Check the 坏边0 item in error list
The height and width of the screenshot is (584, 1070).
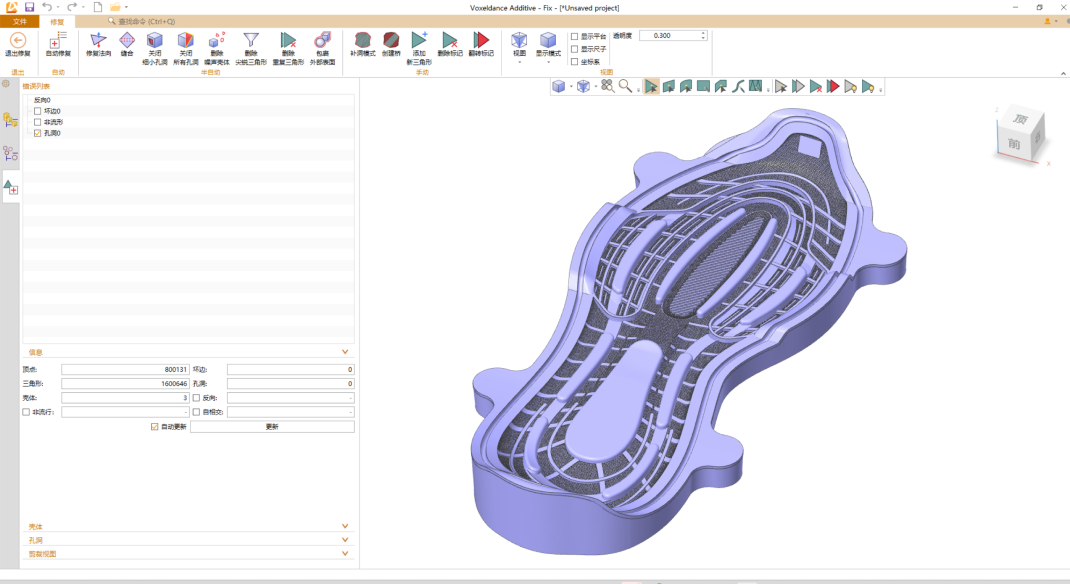[38, 111]
